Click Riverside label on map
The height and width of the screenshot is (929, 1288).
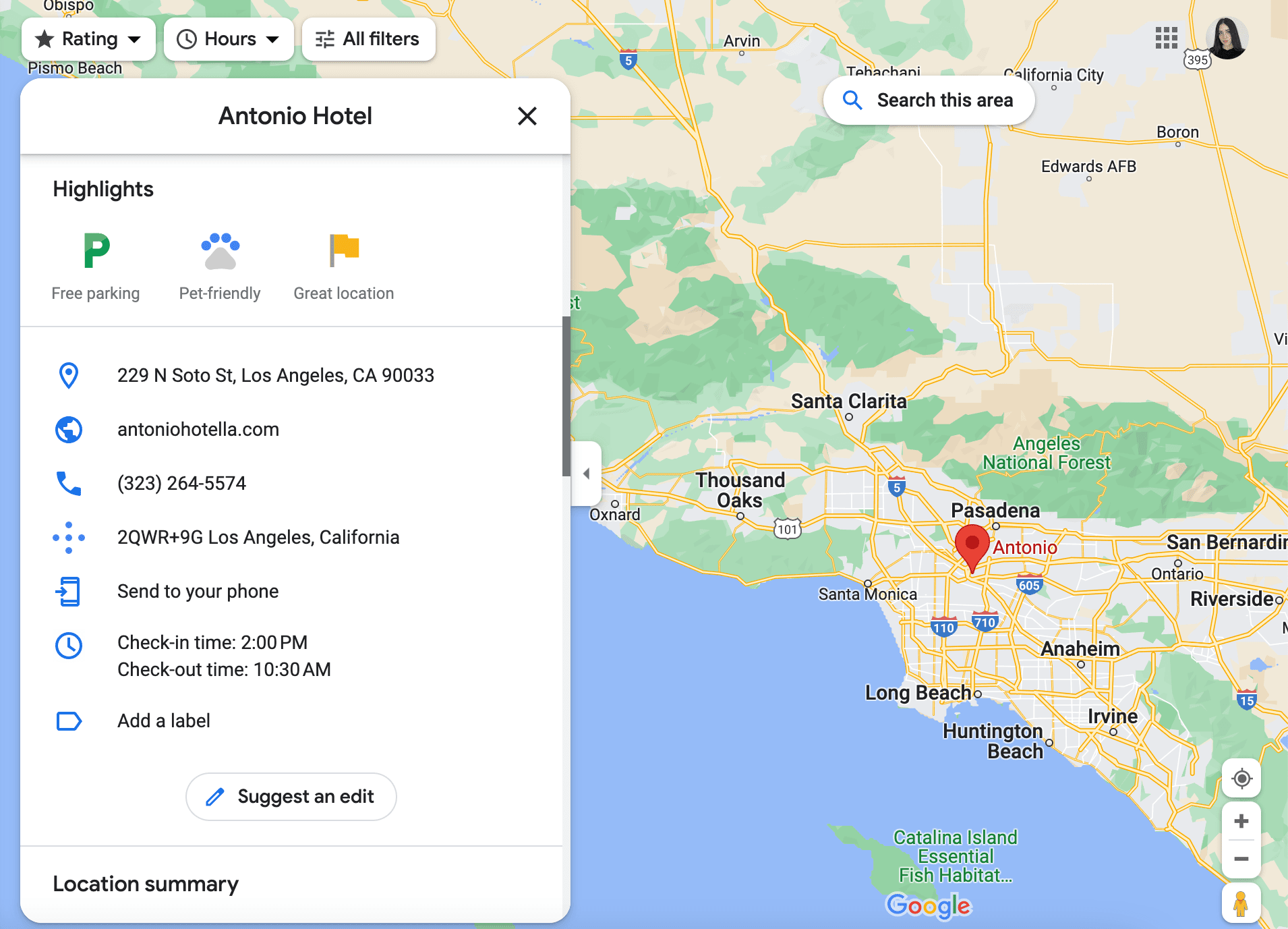point(1232,599)
